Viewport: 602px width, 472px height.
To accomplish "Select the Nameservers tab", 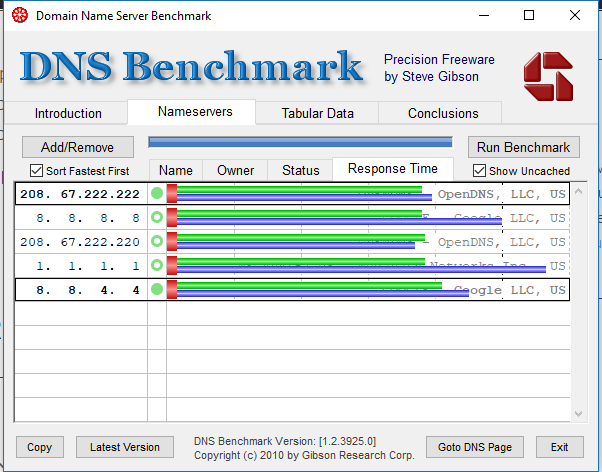I will [192, 112].
